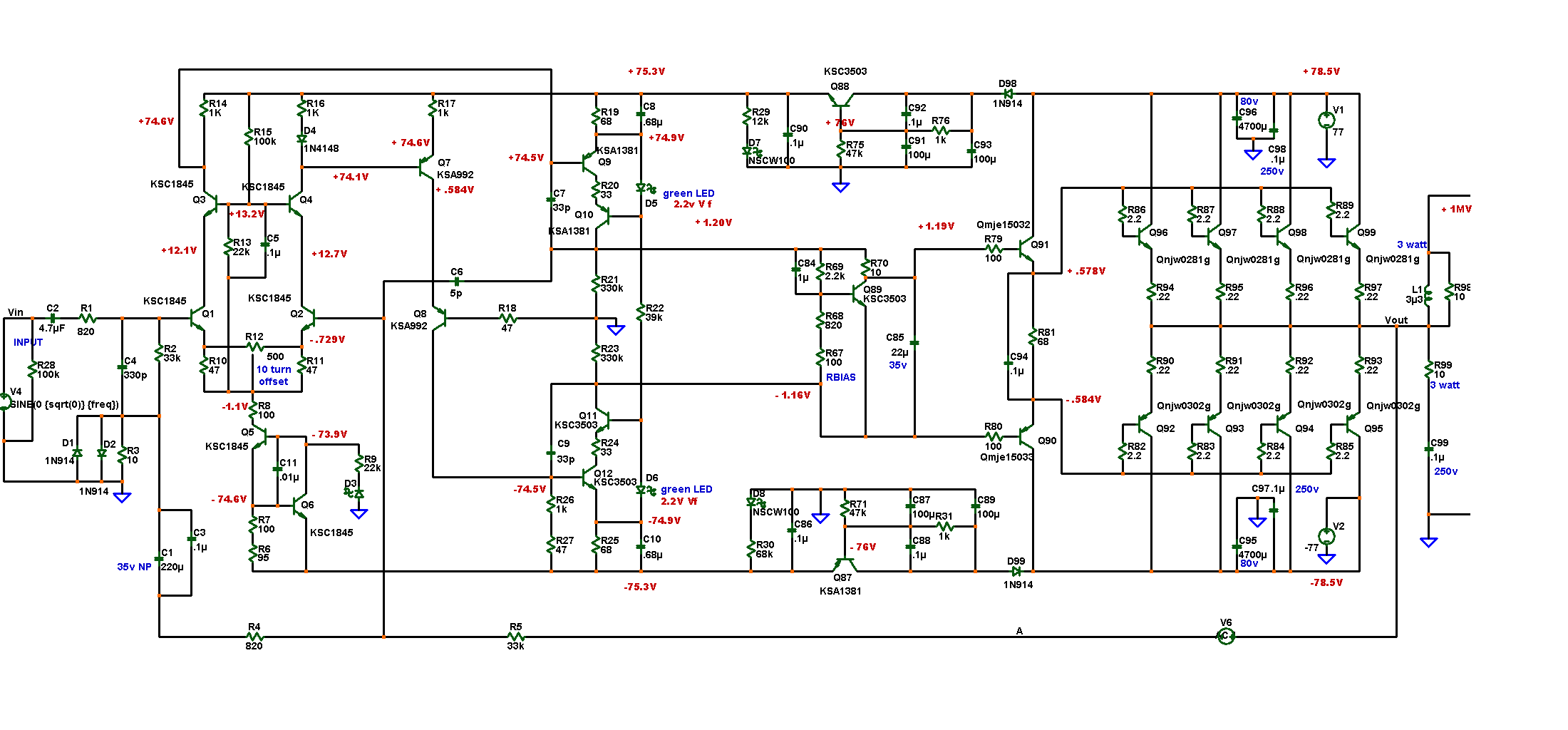1568x730 pixels.
Task: Select the D6 green LED symbol
Action: click(x=644, y=490)
